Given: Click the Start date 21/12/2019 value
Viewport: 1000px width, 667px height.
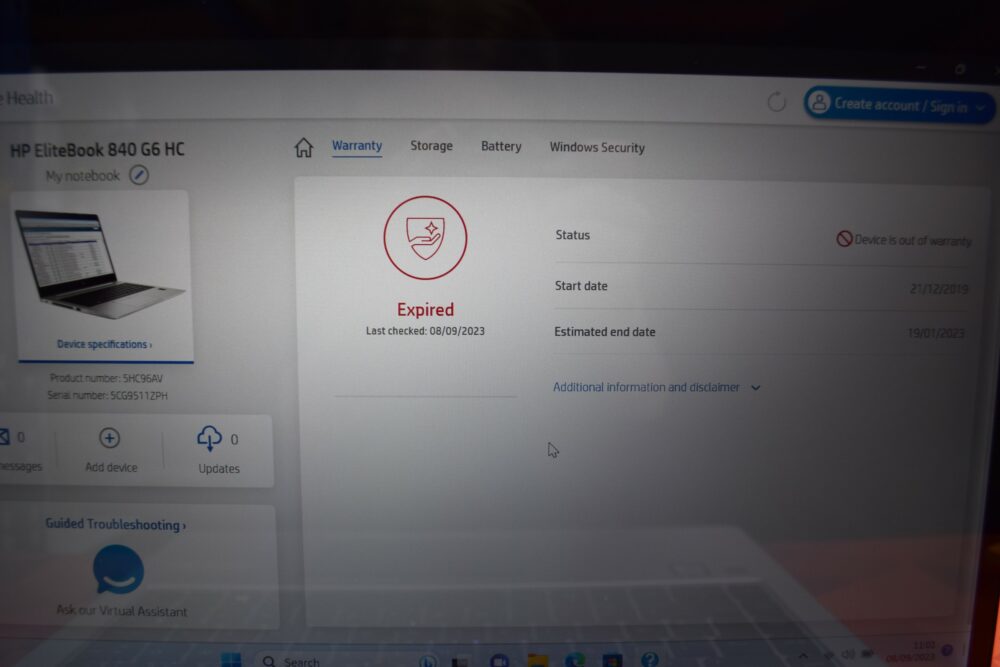Looking at the screenshot, I should coord(939,289).
